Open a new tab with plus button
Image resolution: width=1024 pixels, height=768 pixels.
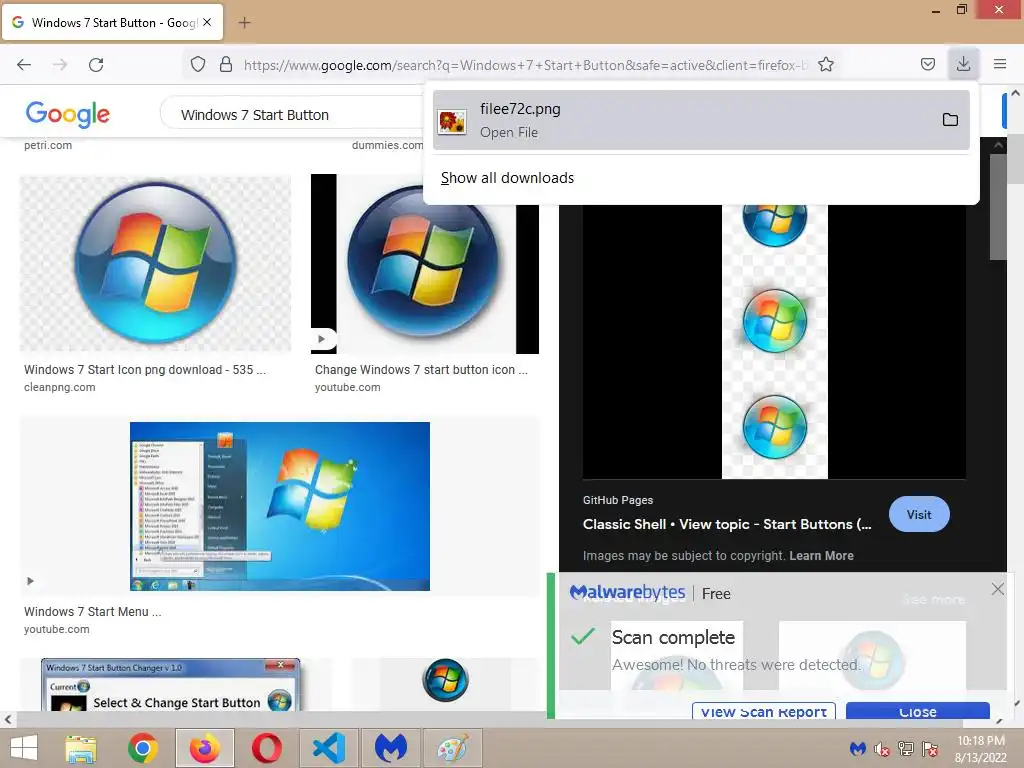click(244, 23)
